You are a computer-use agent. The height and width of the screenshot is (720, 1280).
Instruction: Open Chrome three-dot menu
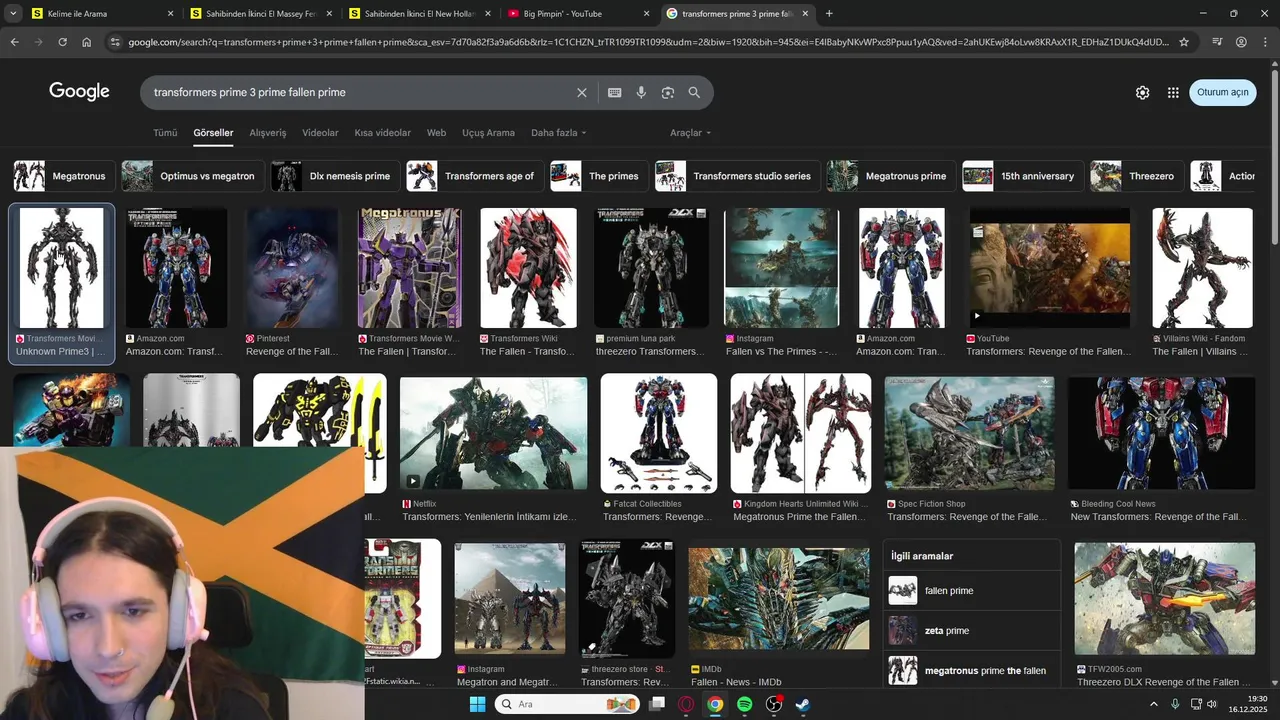(1265, 42)
